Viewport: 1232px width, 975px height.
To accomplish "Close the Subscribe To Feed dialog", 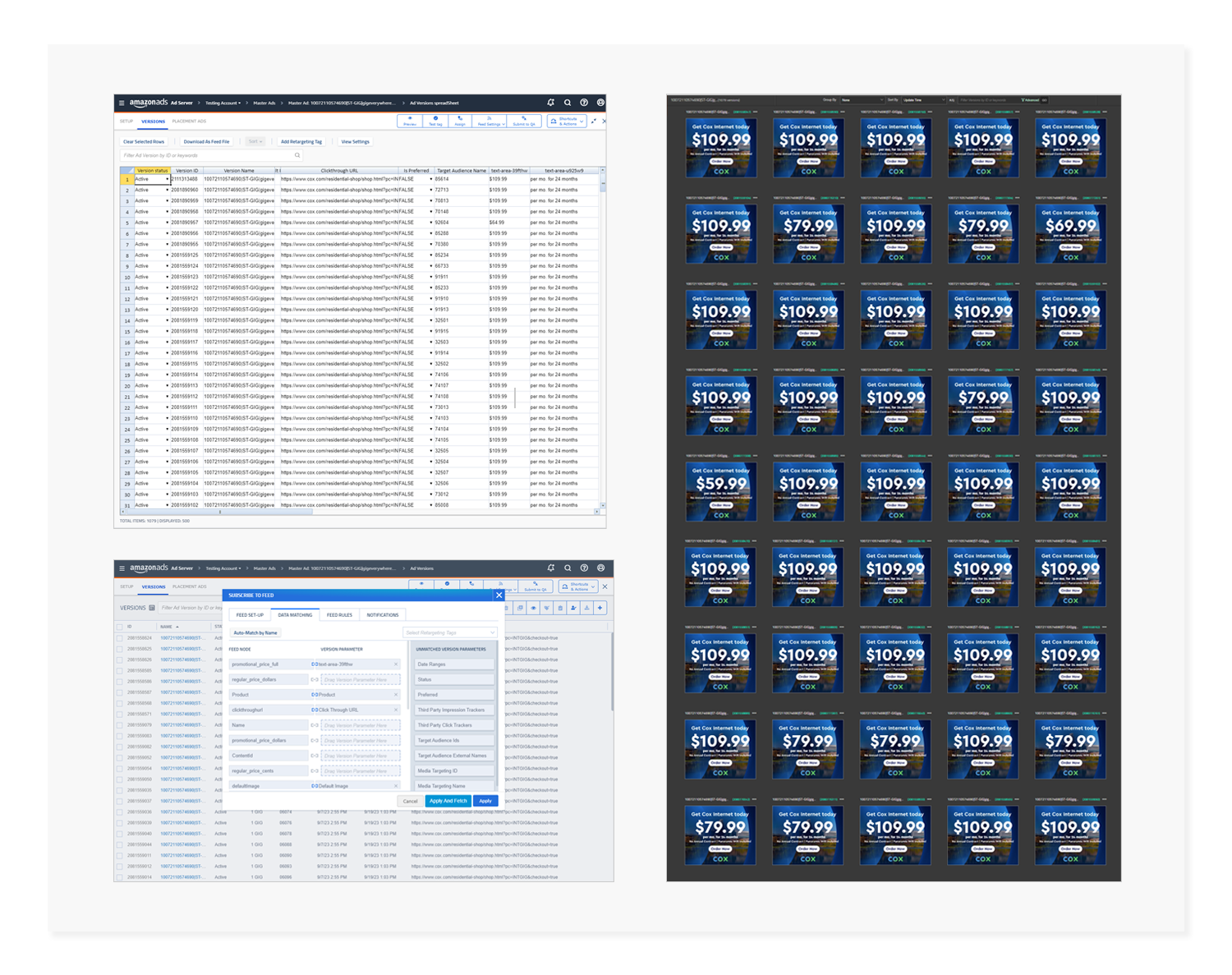I will click(x=499, y=595).
